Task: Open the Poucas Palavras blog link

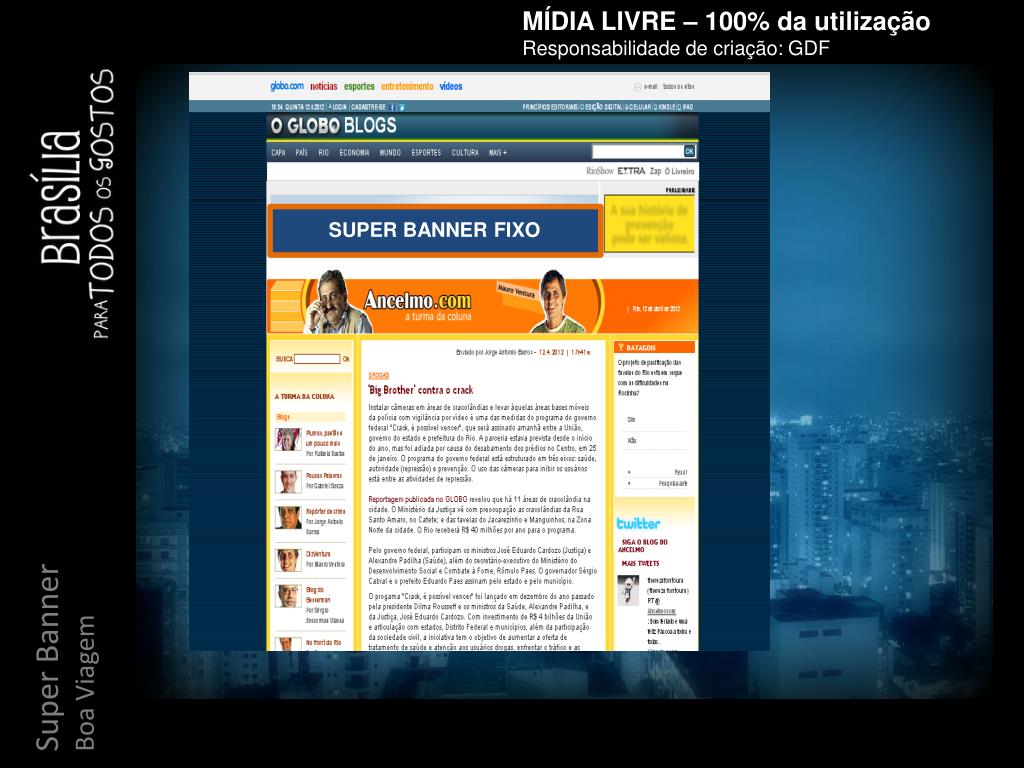Action: [324, 475]
